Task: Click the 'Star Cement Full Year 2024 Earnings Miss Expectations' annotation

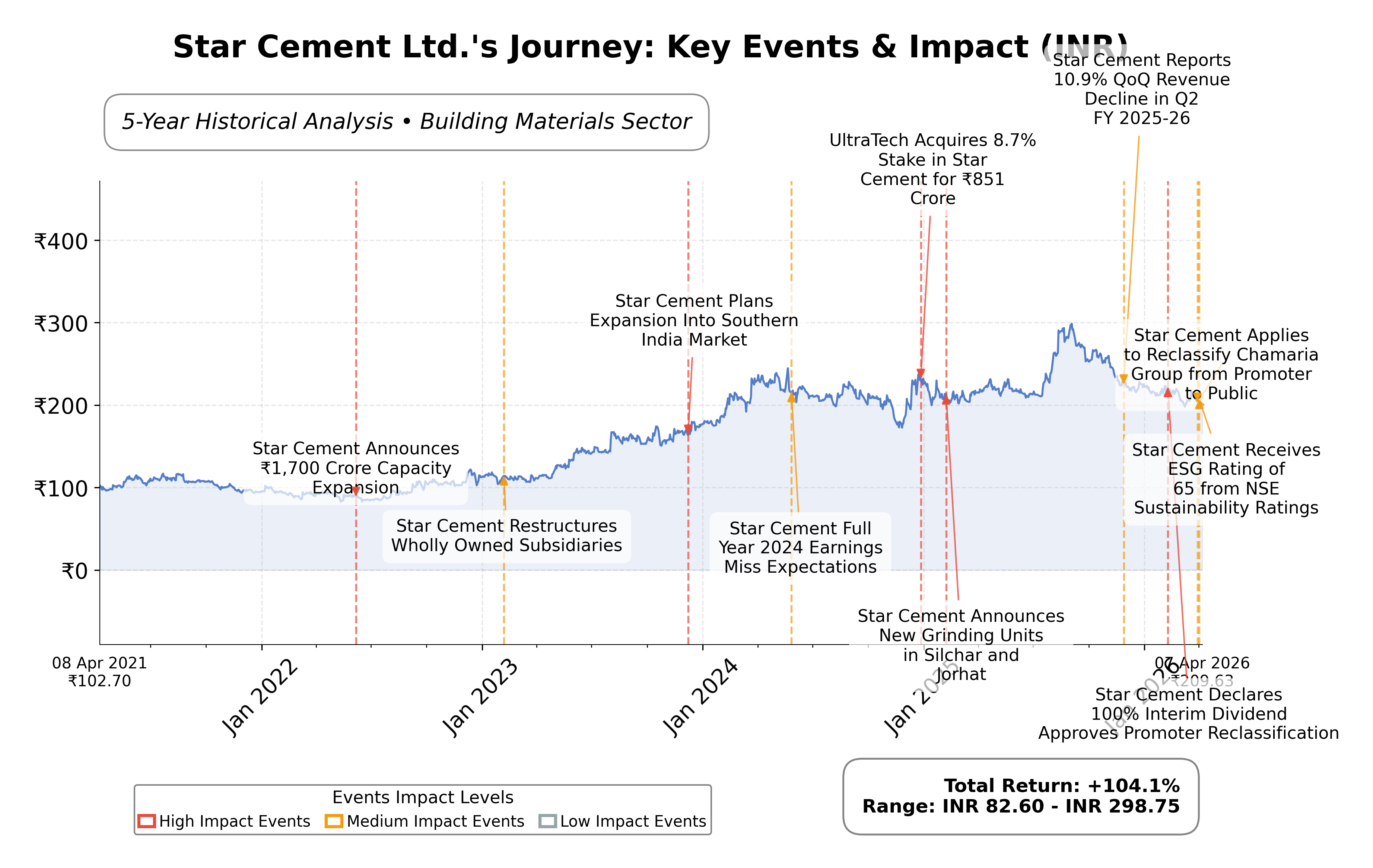Action: tap(801, 547)
